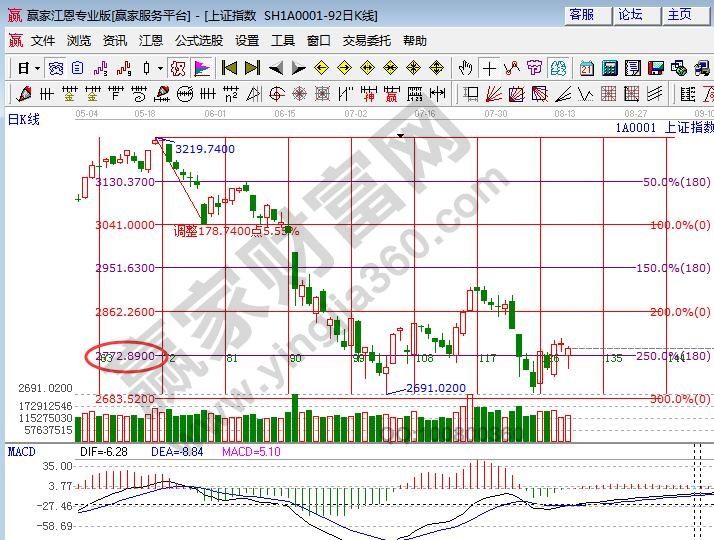Click the hand pan tool icon
Image resolution: width=714 pixels, height=540 pixels.
(x=465, y=68)
